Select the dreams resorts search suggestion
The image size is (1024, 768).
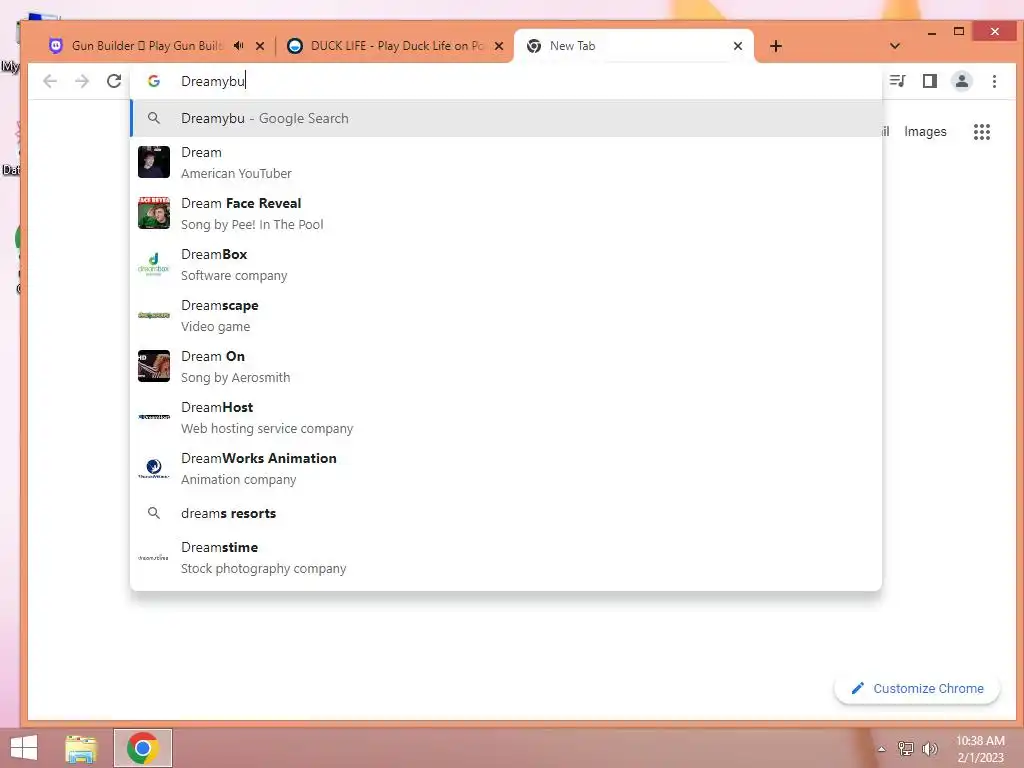click(506, 513)
